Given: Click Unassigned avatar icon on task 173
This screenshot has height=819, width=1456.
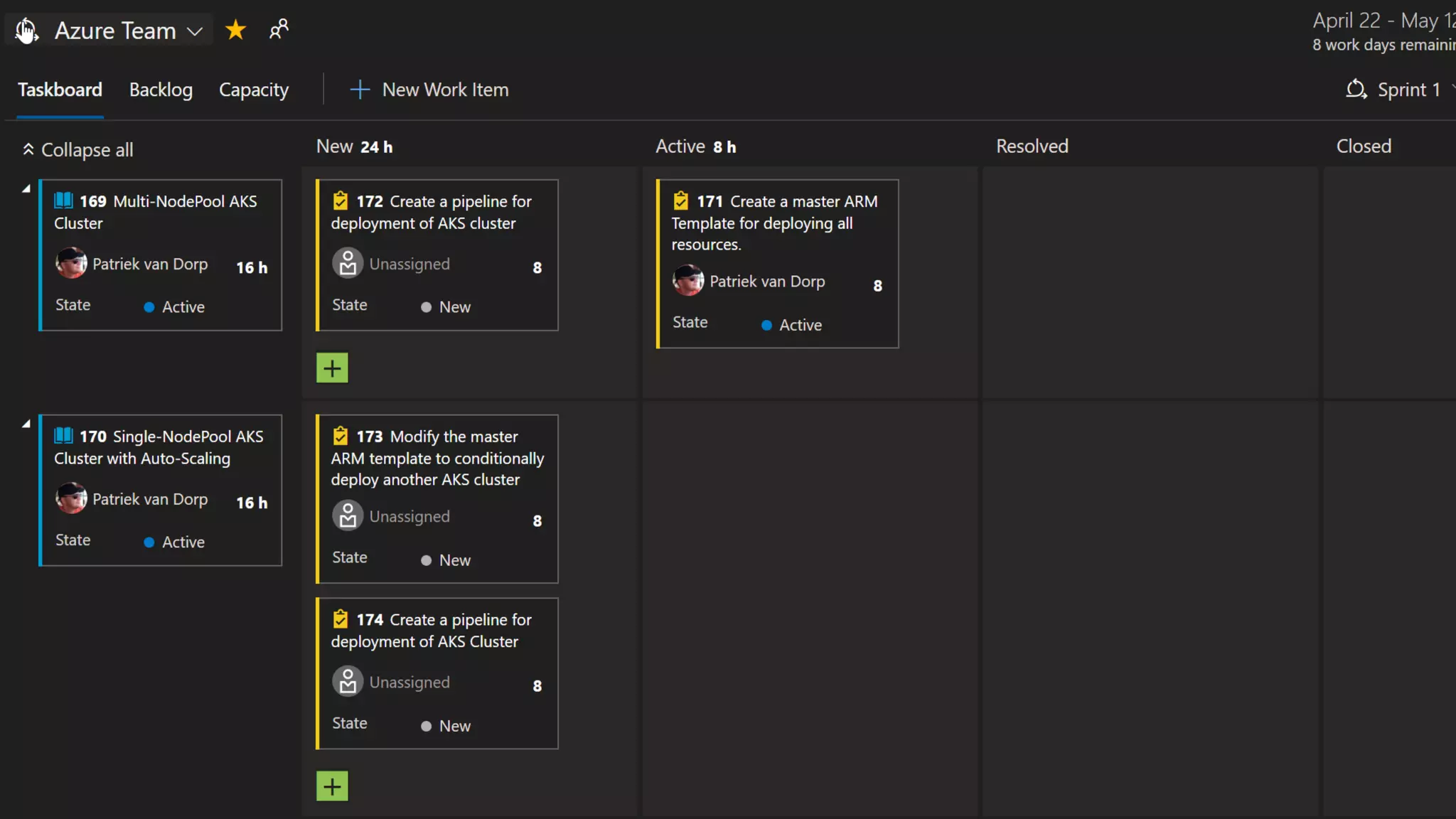Looking at the screenshot, I should (x=348, y=516).
